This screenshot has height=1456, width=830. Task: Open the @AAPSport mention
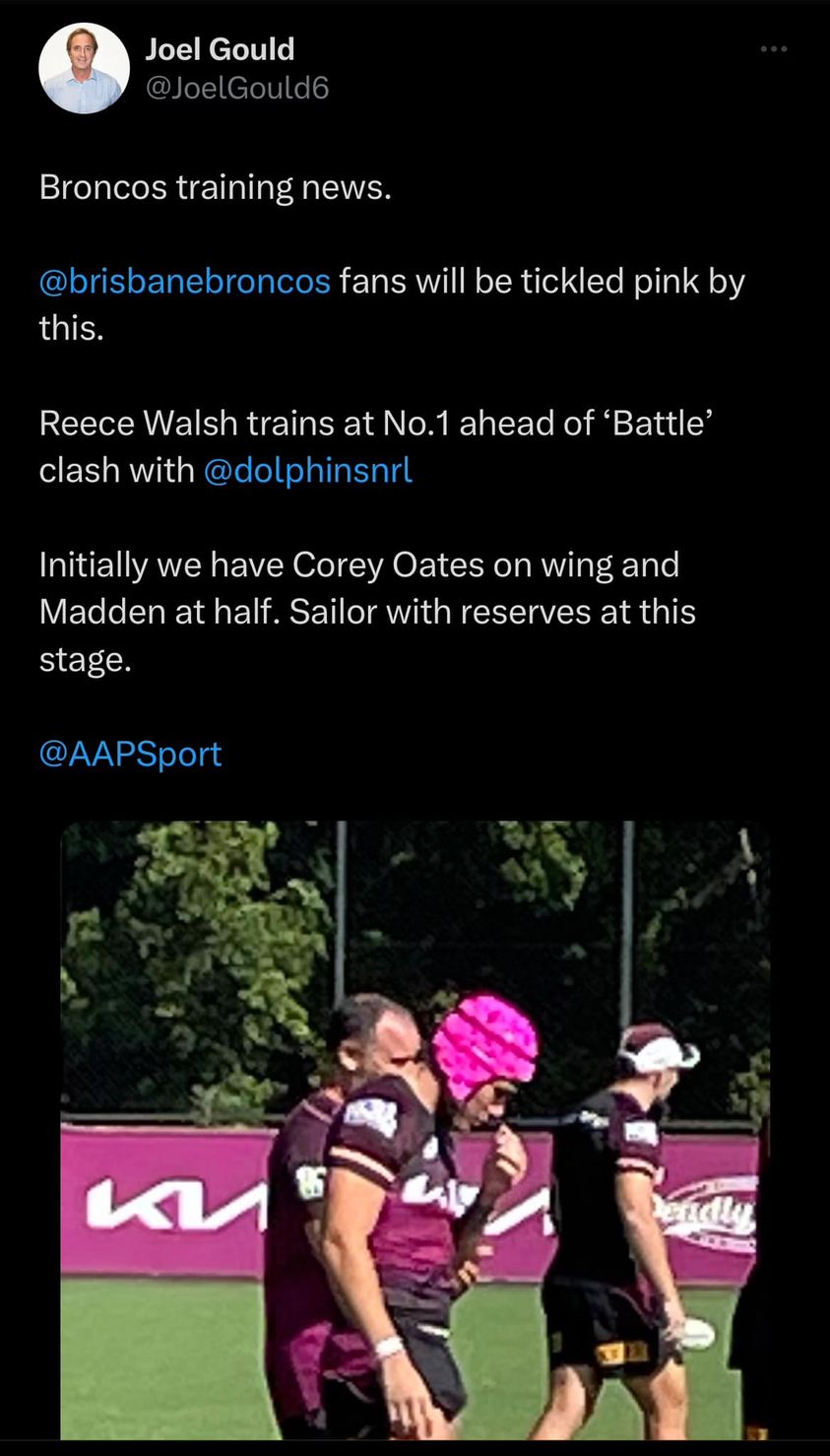click(130, 754)
